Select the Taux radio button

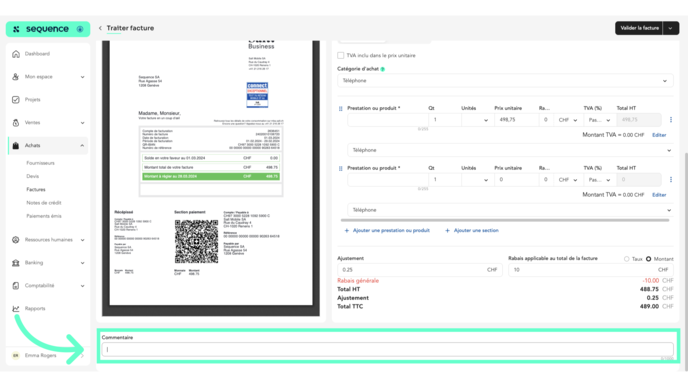tap(627, 259)
